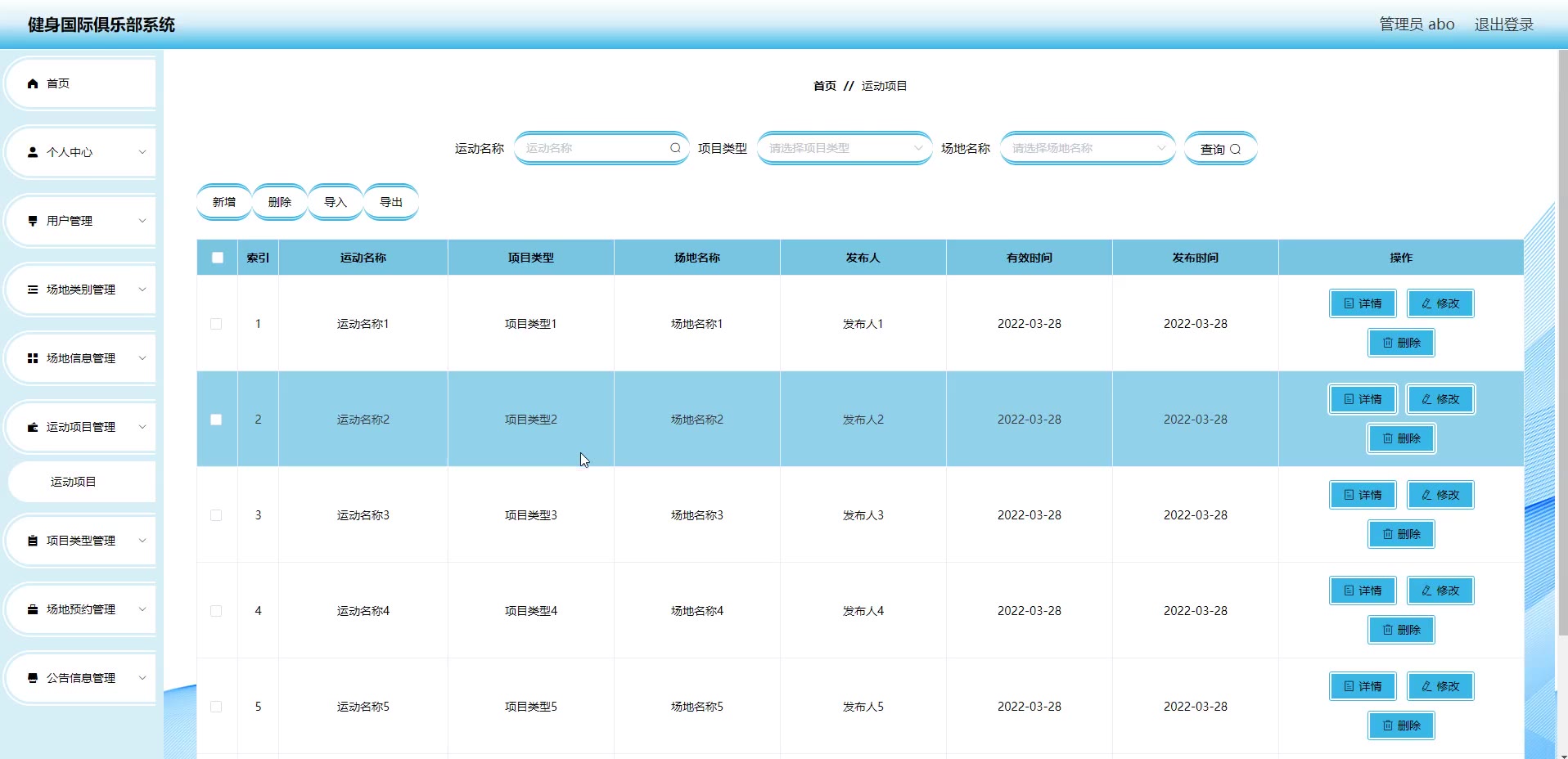
Task: Click the 新增 button
Action: [224, 202]
